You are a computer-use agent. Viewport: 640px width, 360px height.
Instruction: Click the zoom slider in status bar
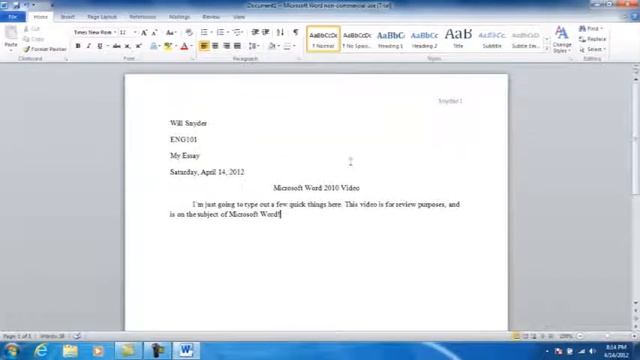606,336
